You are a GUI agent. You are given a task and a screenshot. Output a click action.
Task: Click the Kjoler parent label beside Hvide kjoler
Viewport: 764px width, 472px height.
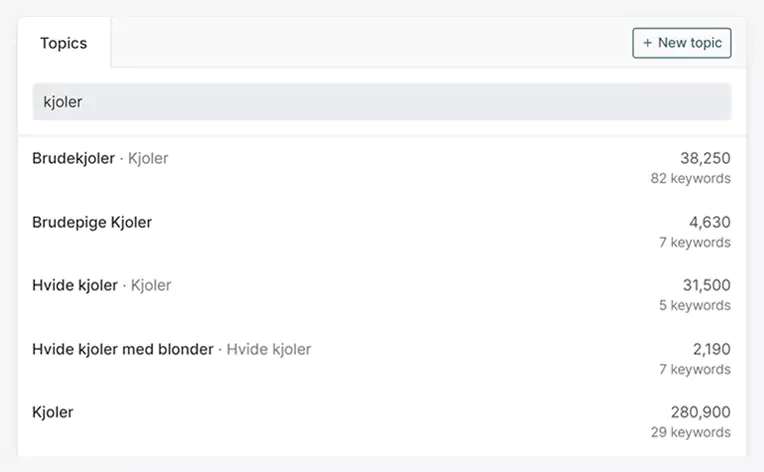(x=151, y=285)
